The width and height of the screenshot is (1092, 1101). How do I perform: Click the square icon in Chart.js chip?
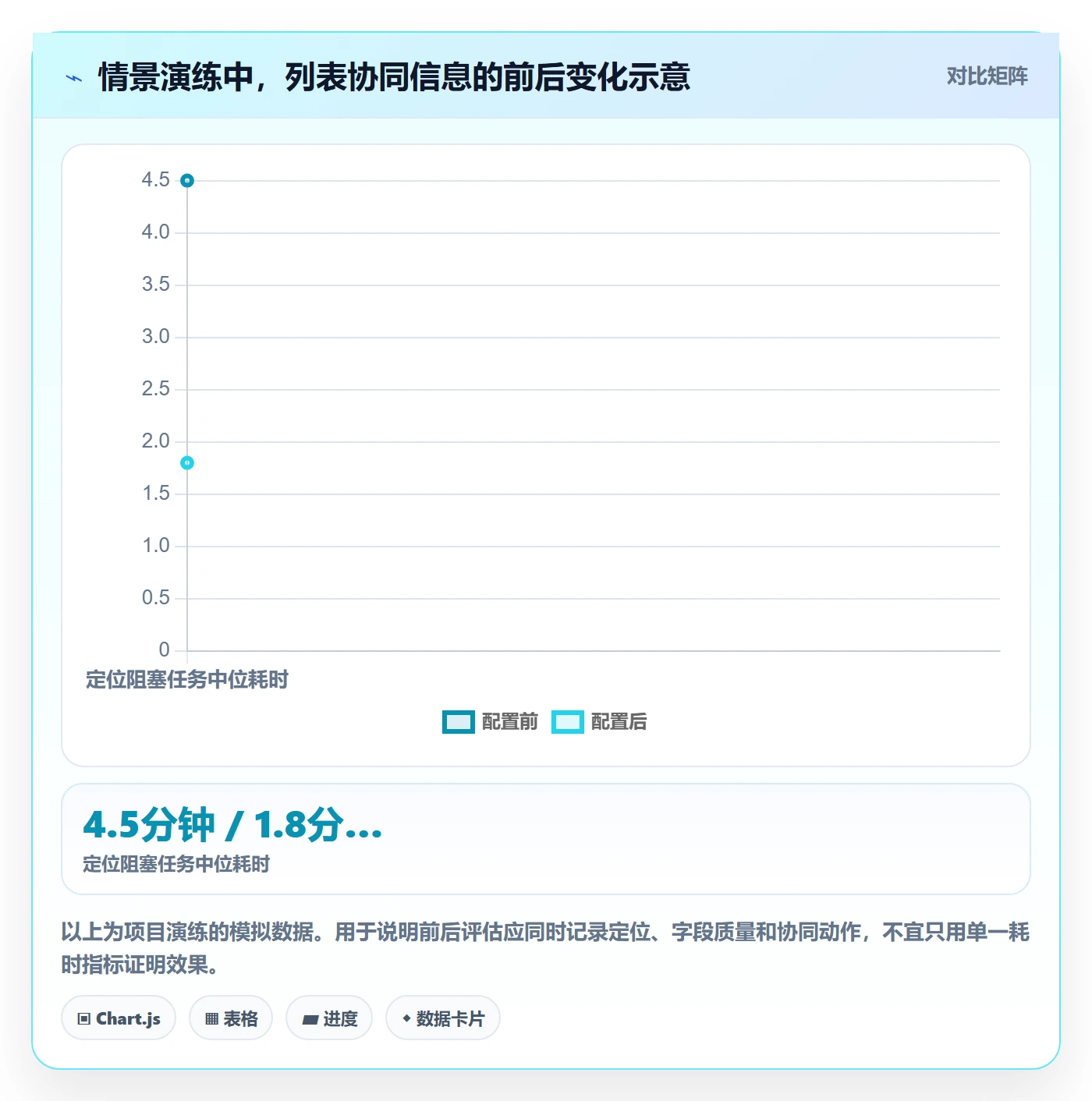tap(84, 1018)
